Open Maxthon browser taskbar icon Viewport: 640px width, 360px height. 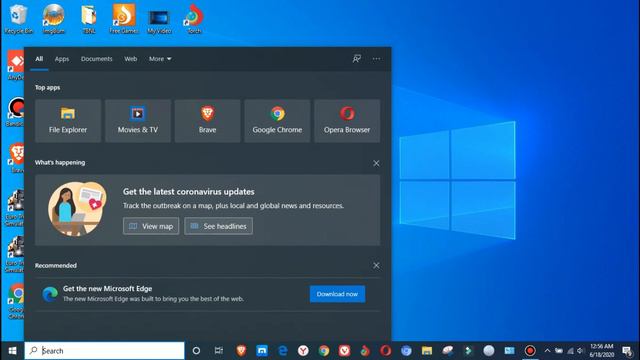[262, 351]
